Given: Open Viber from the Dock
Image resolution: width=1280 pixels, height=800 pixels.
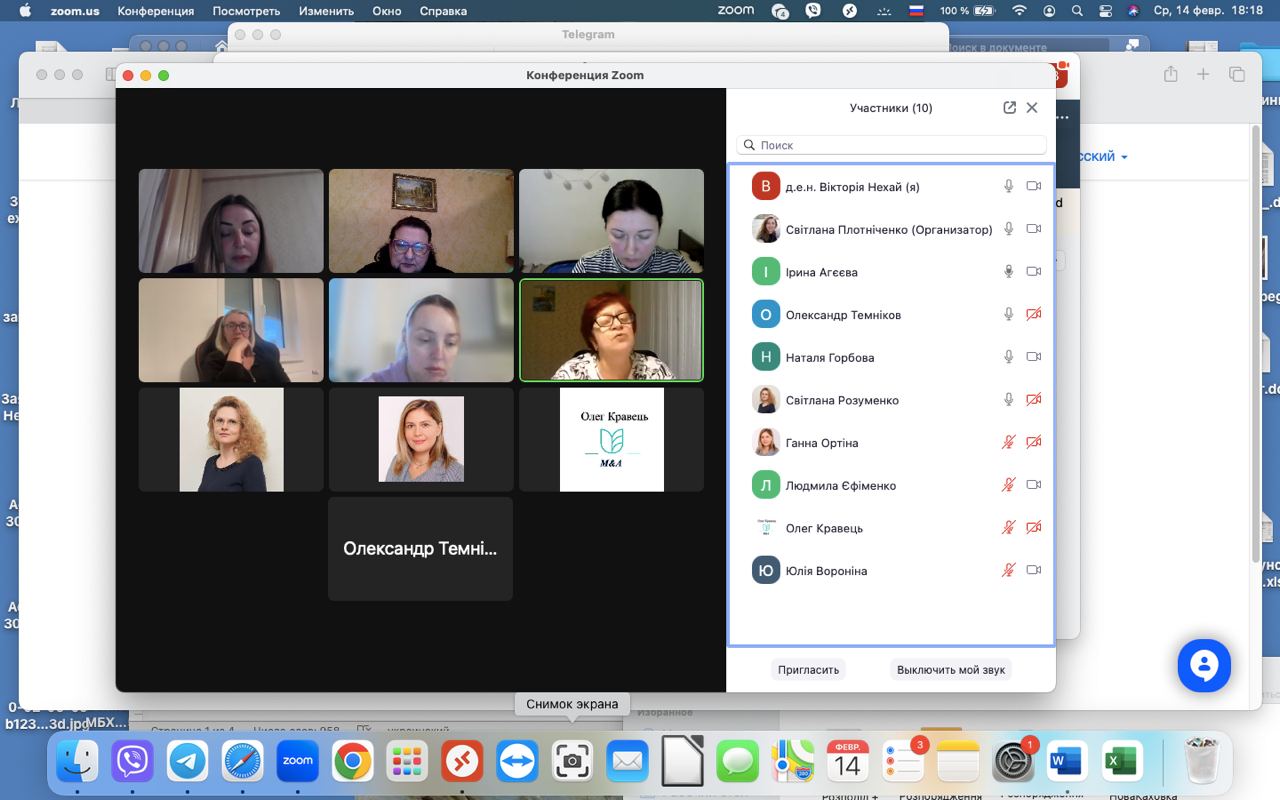Looking at the screenshot, I should (x=132, y=762).
